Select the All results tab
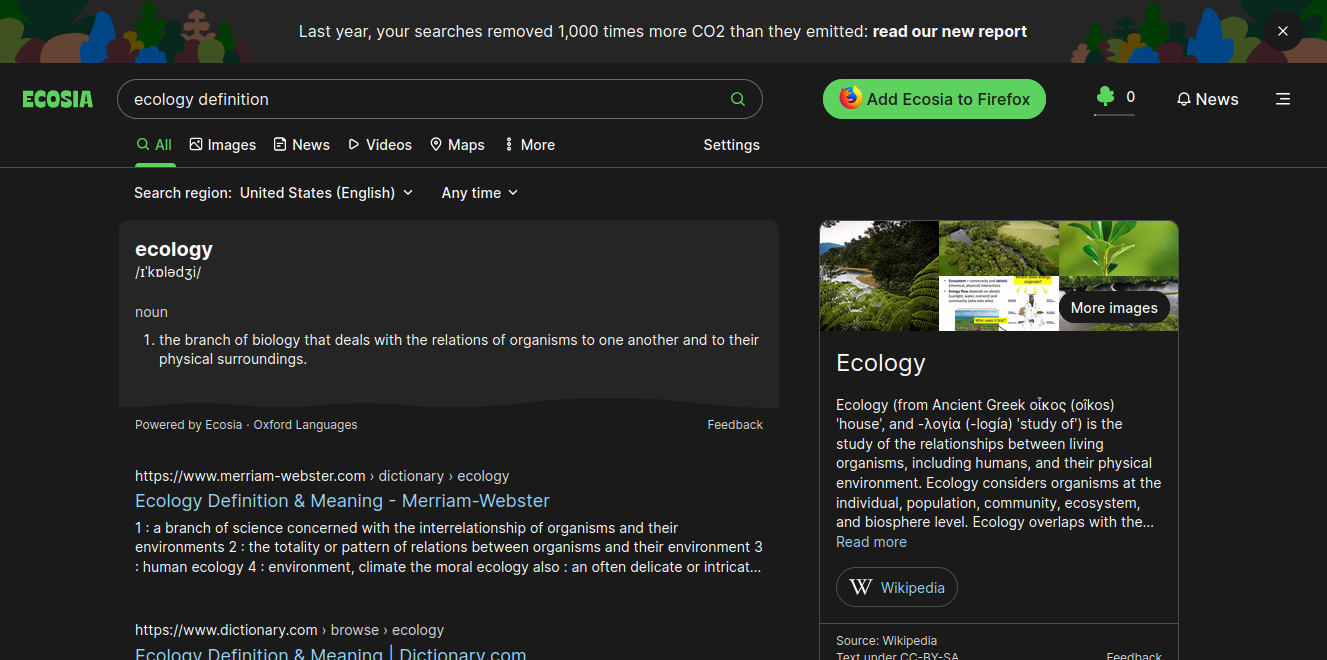Viewport: 1327px width, 660px height. 155,145
